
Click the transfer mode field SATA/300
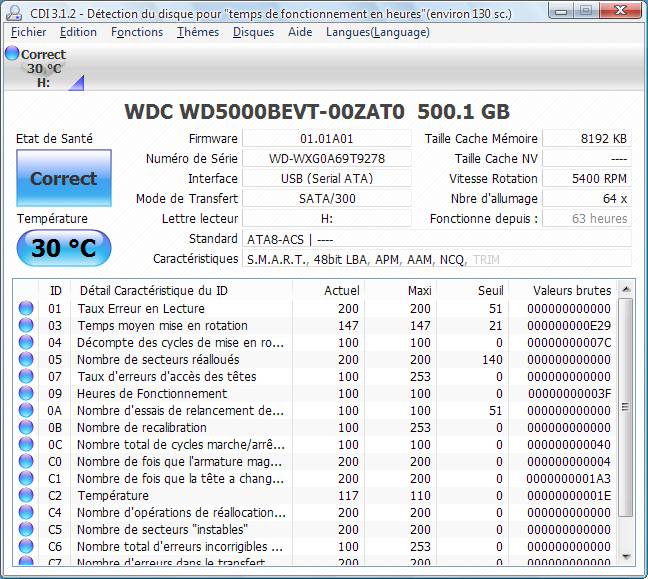pos(326,198)
